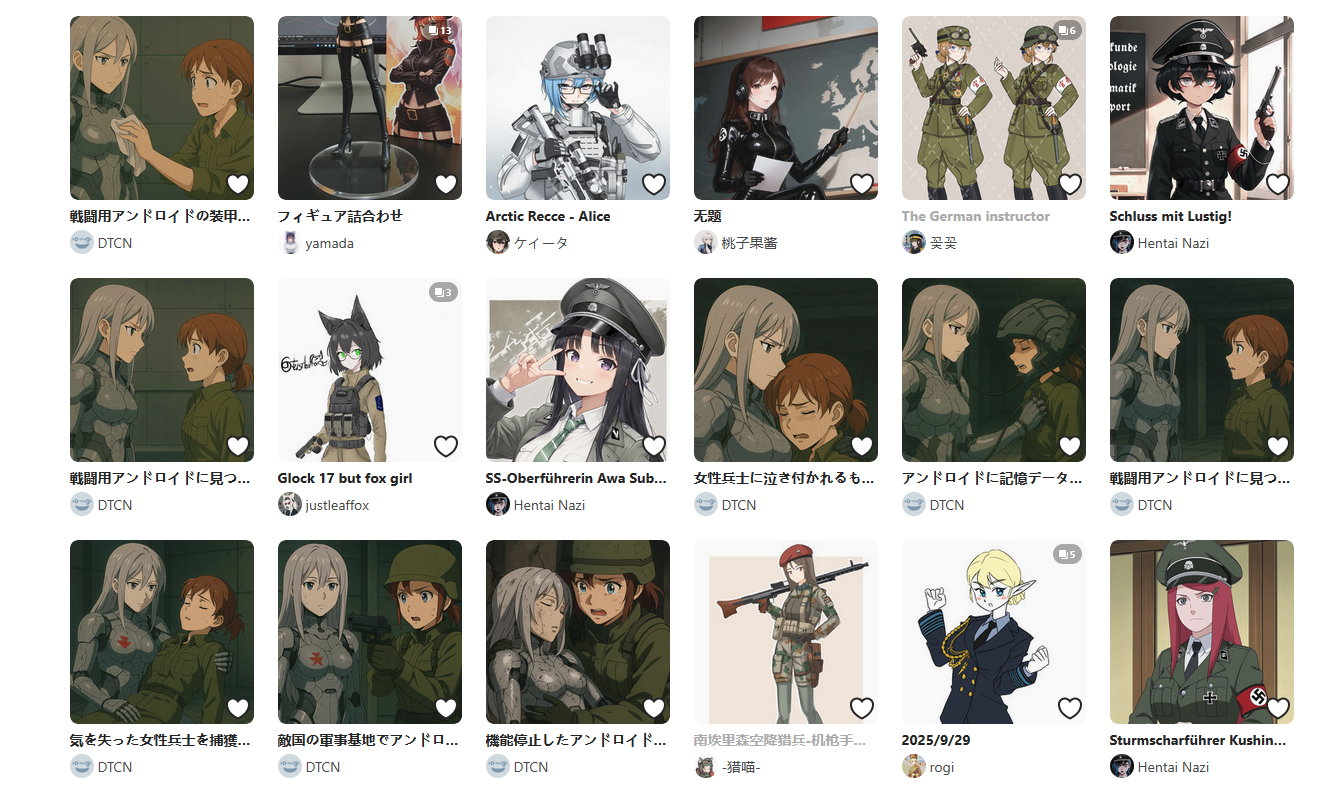Click the 3-page badge on fox girl artwork
Screen dimensions: 1337x793
click(443, 293)
